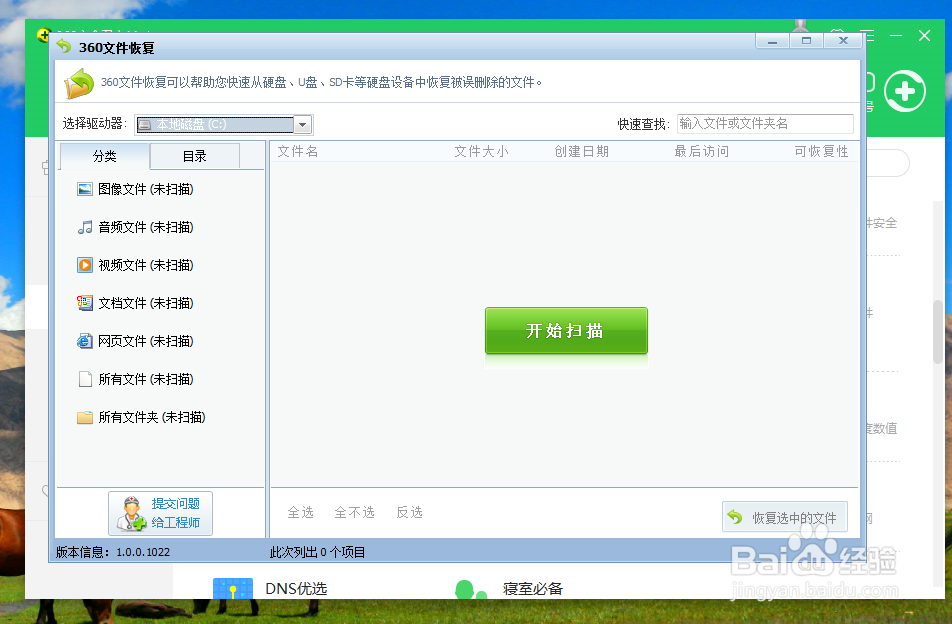
Task: Close the 360 main window behind
Action: 924,36
